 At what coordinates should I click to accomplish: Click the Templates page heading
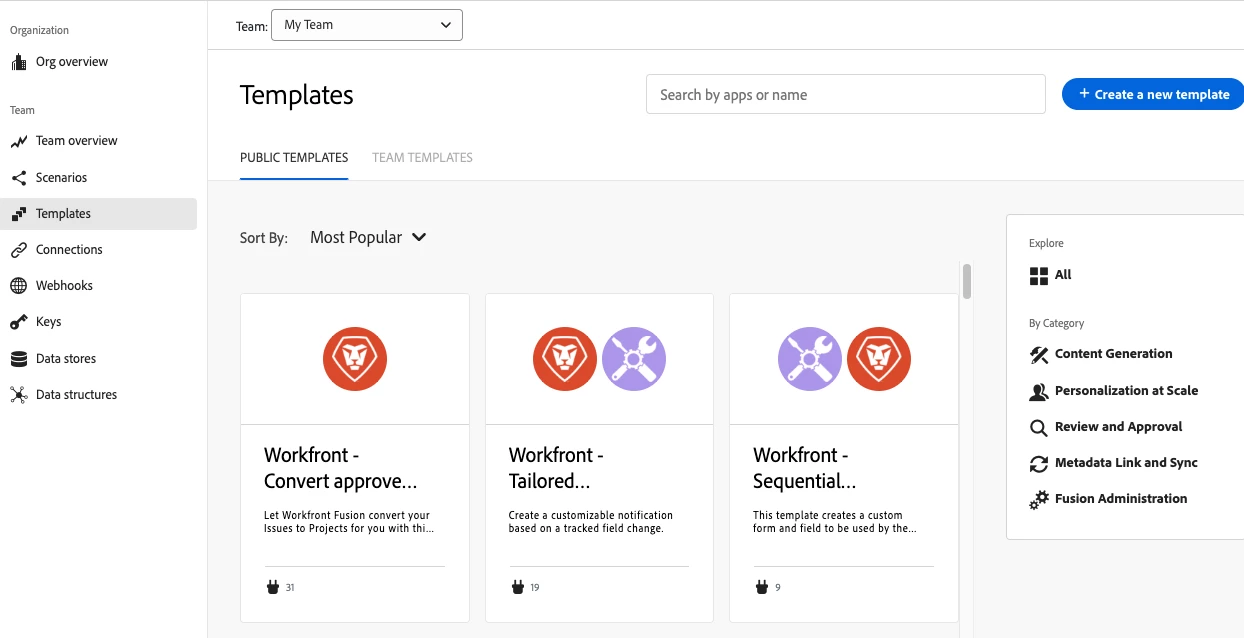297,95
